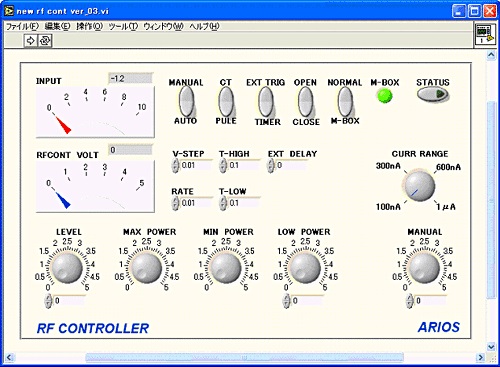Click the 600nA label on CURR RANGE

[x=448, y=167]
